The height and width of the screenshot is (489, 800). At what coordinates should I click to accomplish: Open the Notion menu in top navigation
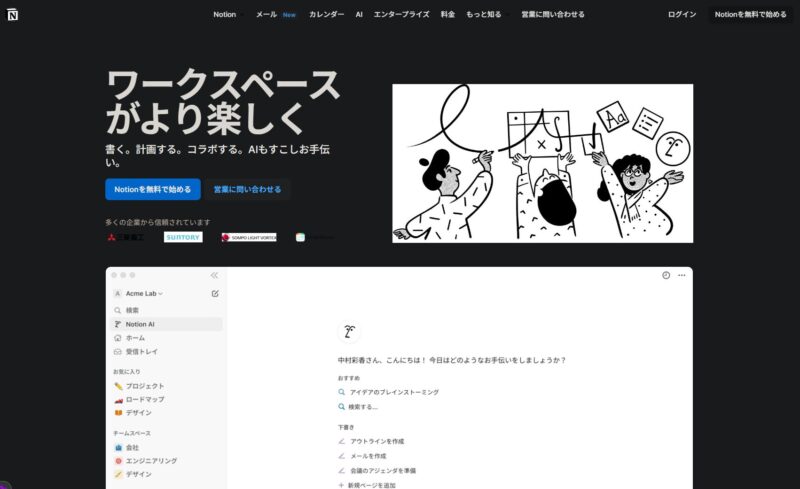tap(228, 14)
